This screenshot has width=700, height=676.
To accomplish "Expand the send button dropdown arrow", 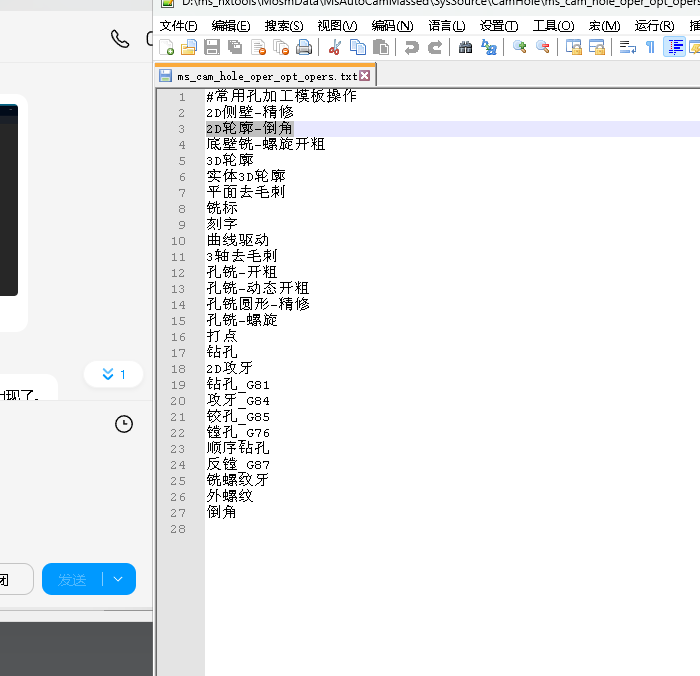I will click(x=118, y=579).
